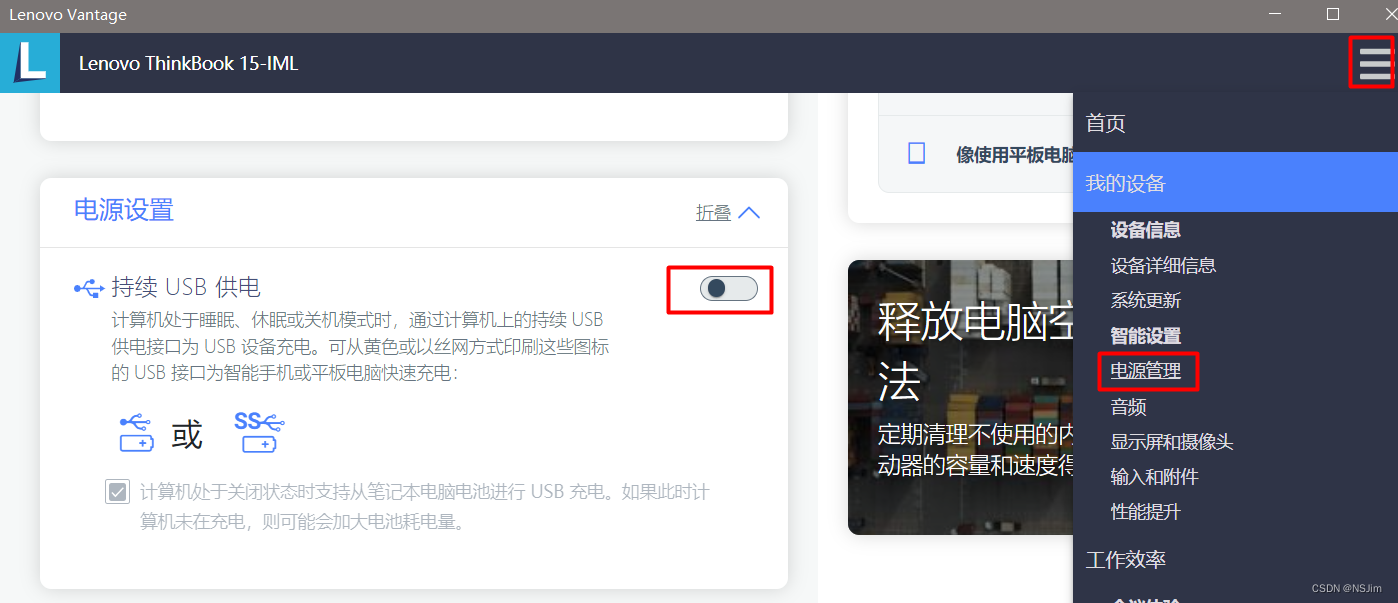Open the 释放电脑空间 promotional banner
Screen dimensions: 1398x603
(960, 397)
